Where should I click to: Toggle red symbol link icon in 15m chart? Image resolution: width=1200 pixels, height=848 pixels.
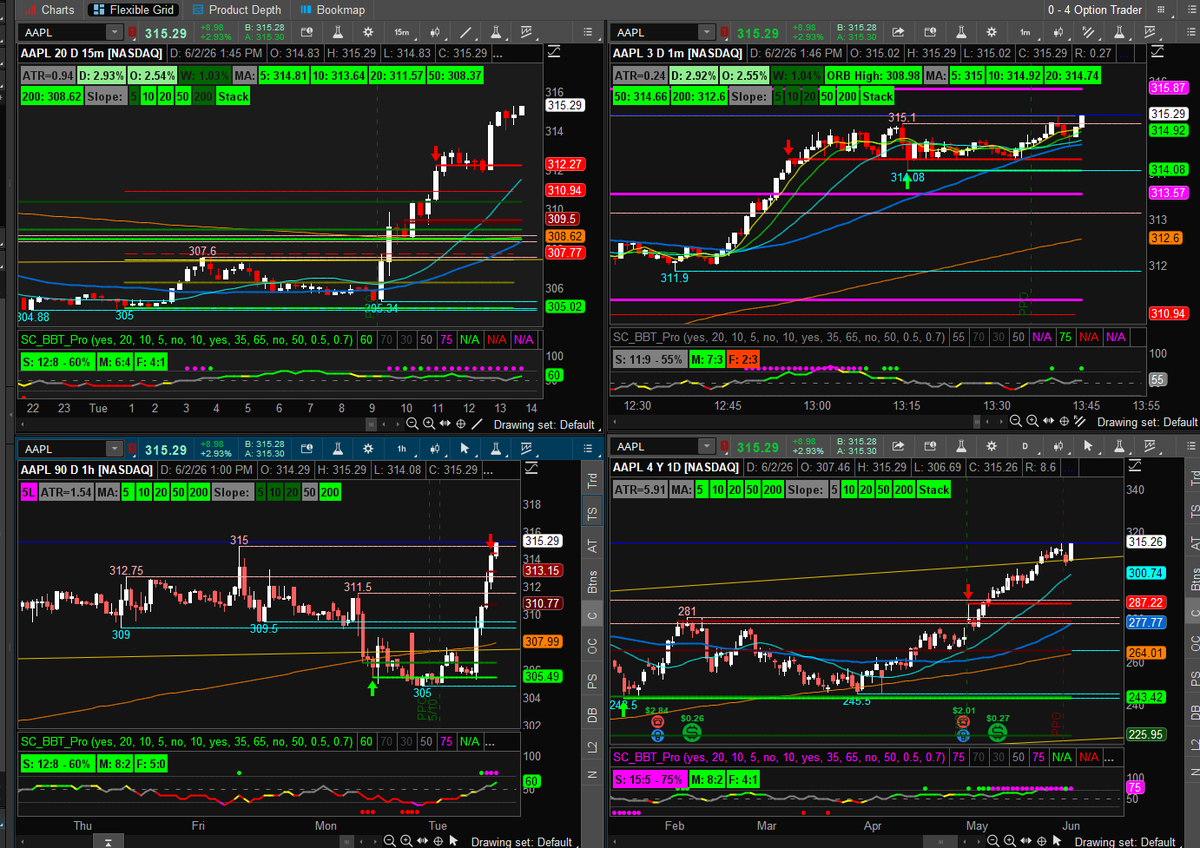coord(132,32)
